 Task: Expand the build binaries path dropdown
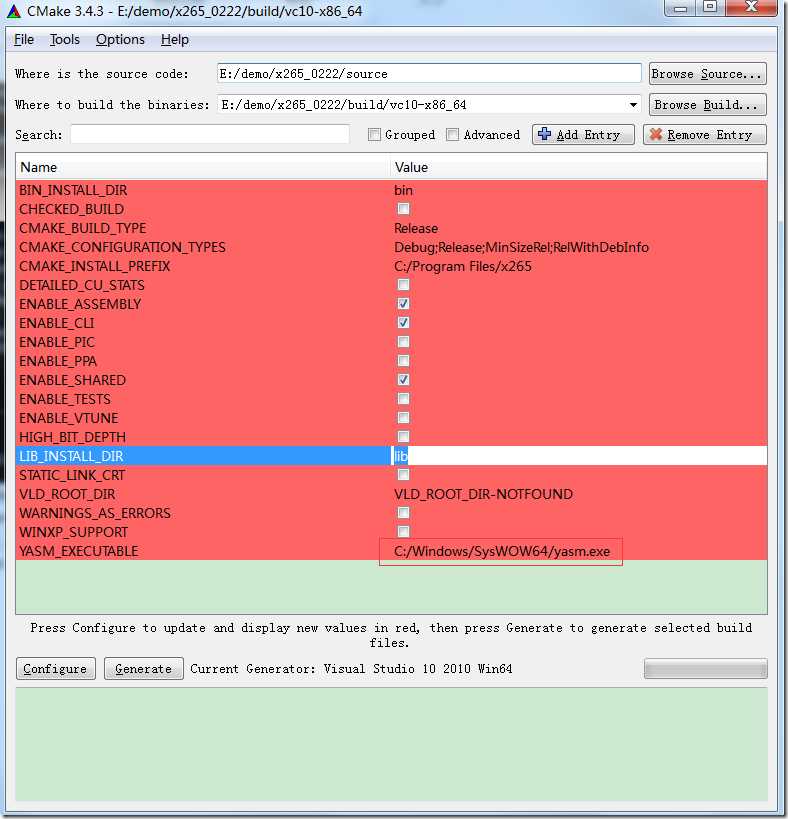point(633,105)
